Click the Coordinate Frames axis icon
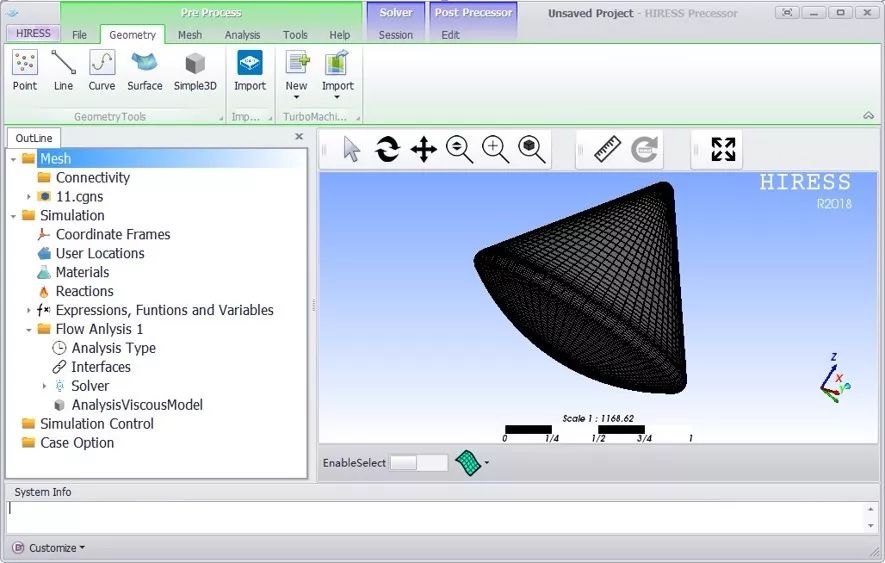The width and height of the screenshot is (885, 563). click(44, 234)
